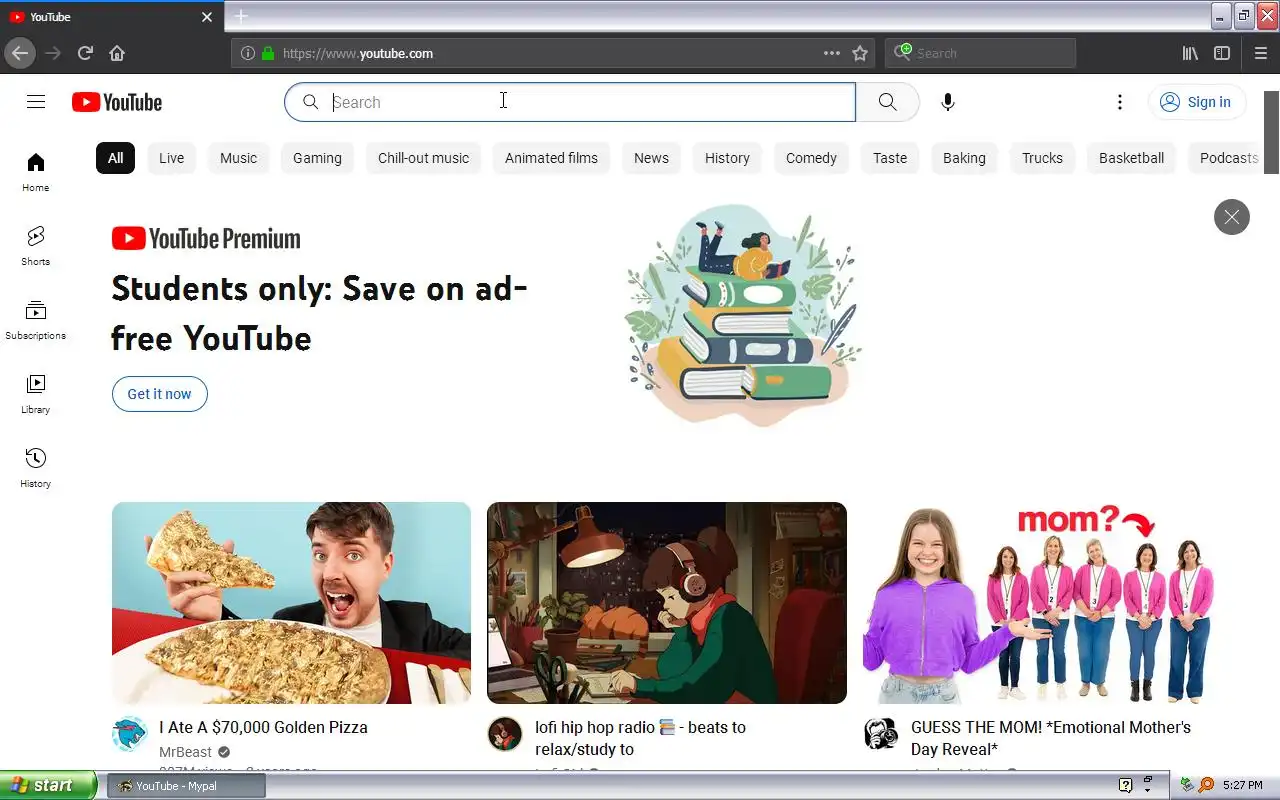
Task: Click the help question mark tray icon
Action: click(1125, 785)
